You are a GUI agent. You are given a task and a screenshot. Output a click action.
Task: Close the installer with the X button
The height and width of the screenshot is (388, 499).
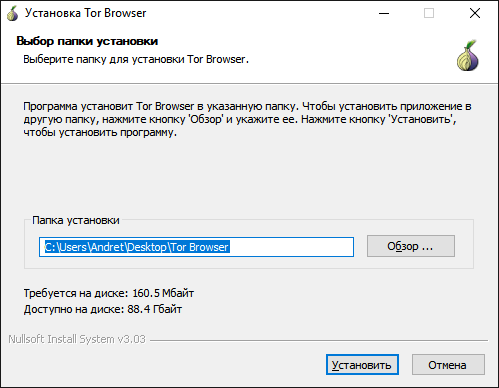475,14
